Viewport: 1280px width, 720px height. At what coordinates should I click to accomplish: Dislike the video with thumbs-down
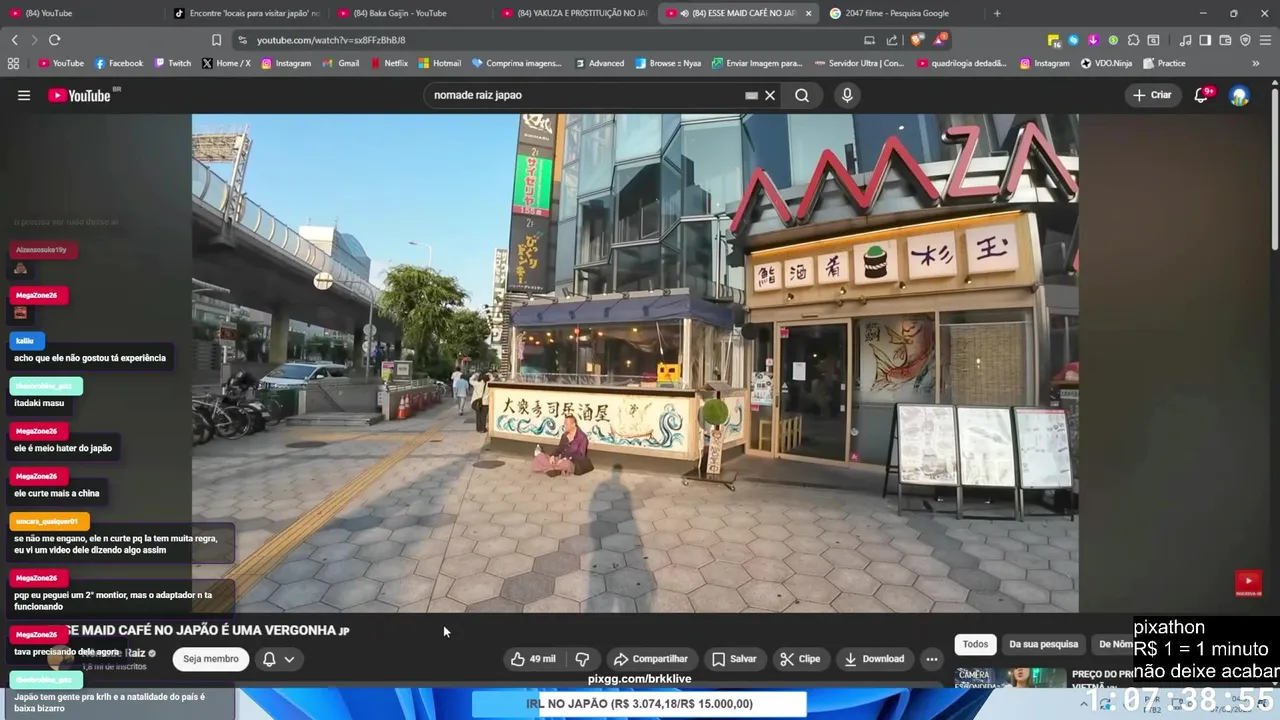coord(582,659)
